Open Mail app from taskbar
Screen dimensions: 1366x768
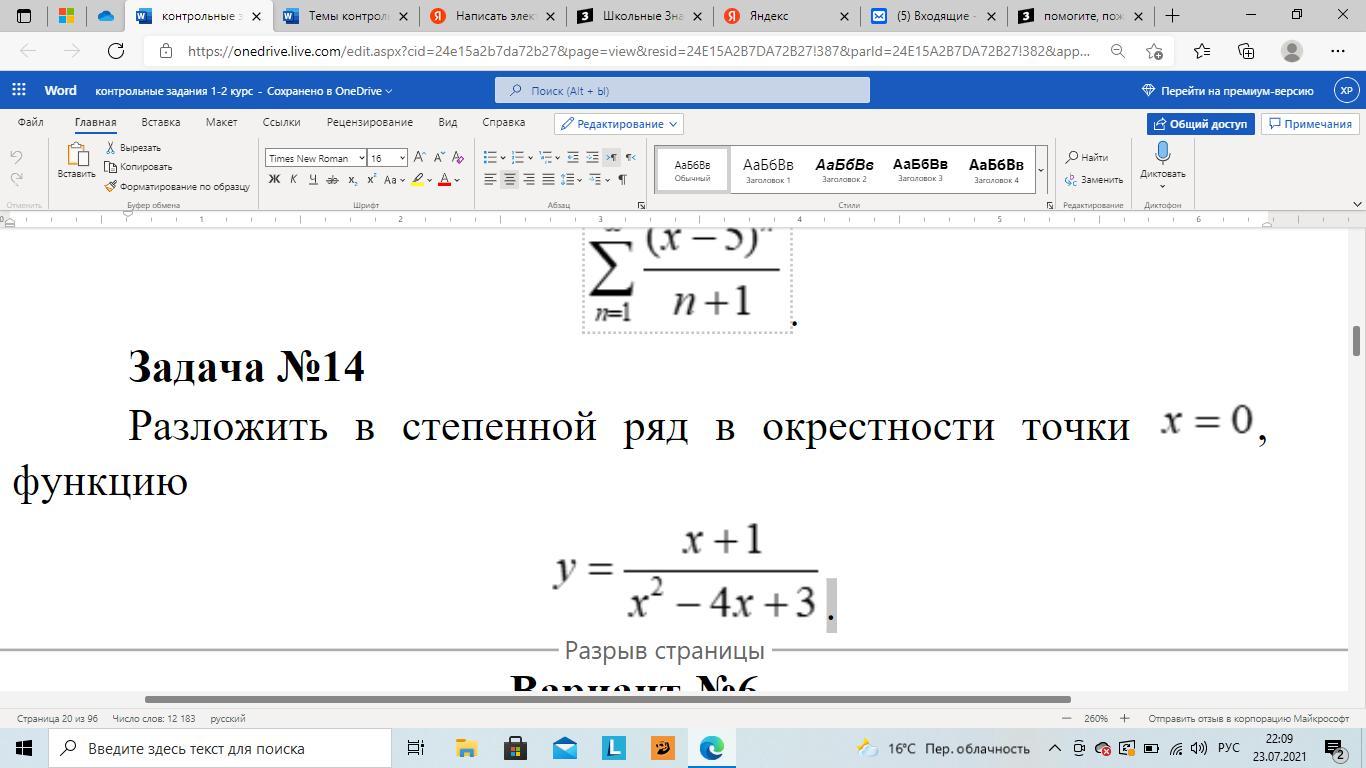click(564, 748)
